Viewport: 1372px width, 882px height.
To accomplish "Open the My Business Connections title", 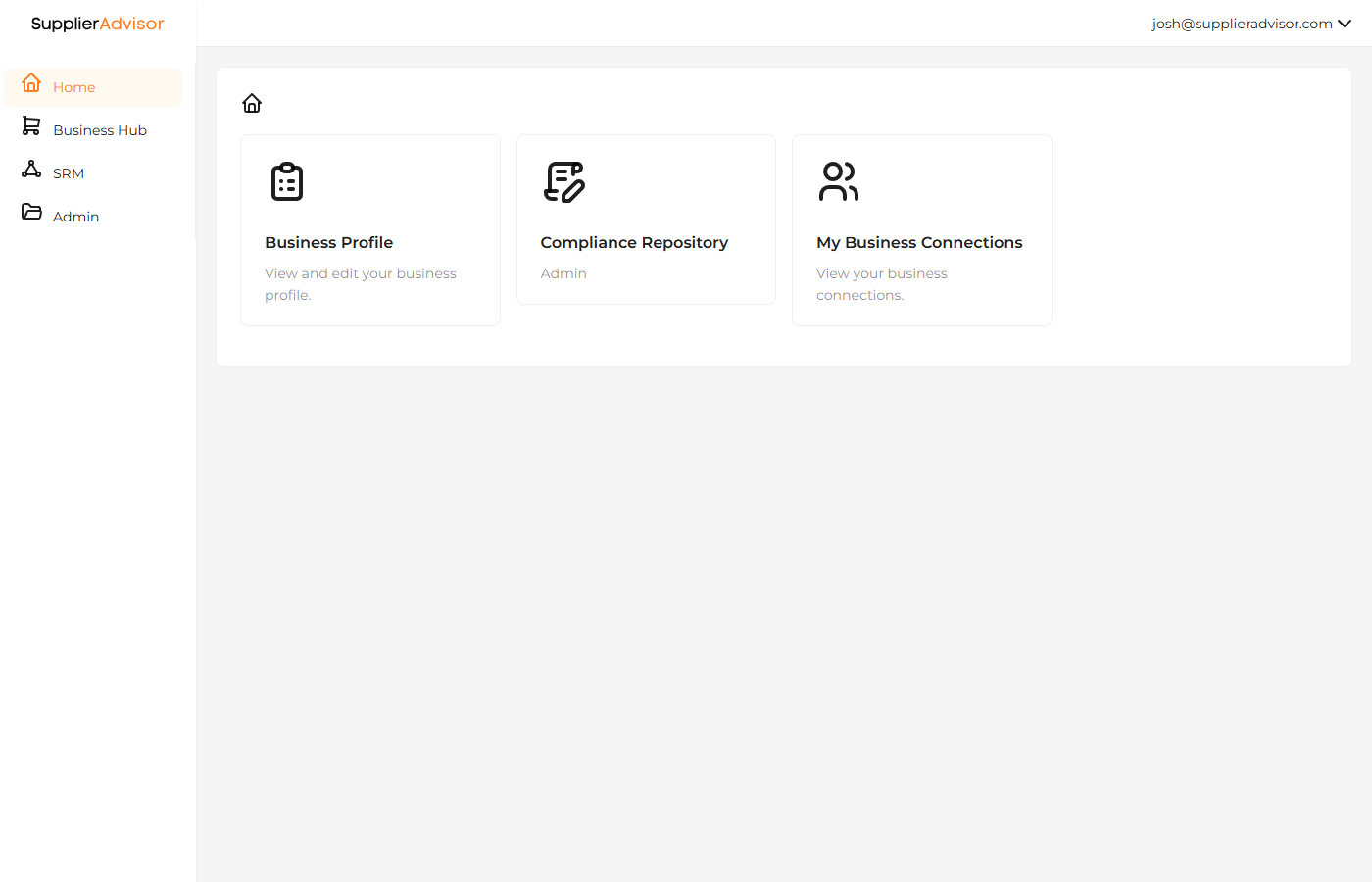I will [919, 242].
